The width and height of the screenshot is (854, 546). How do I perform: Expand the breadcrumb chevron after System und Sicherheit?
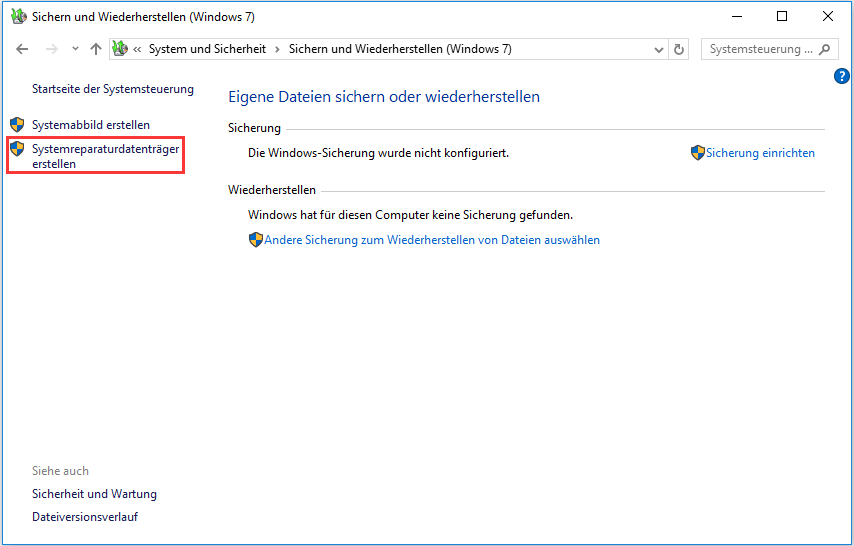click(277, 50)
